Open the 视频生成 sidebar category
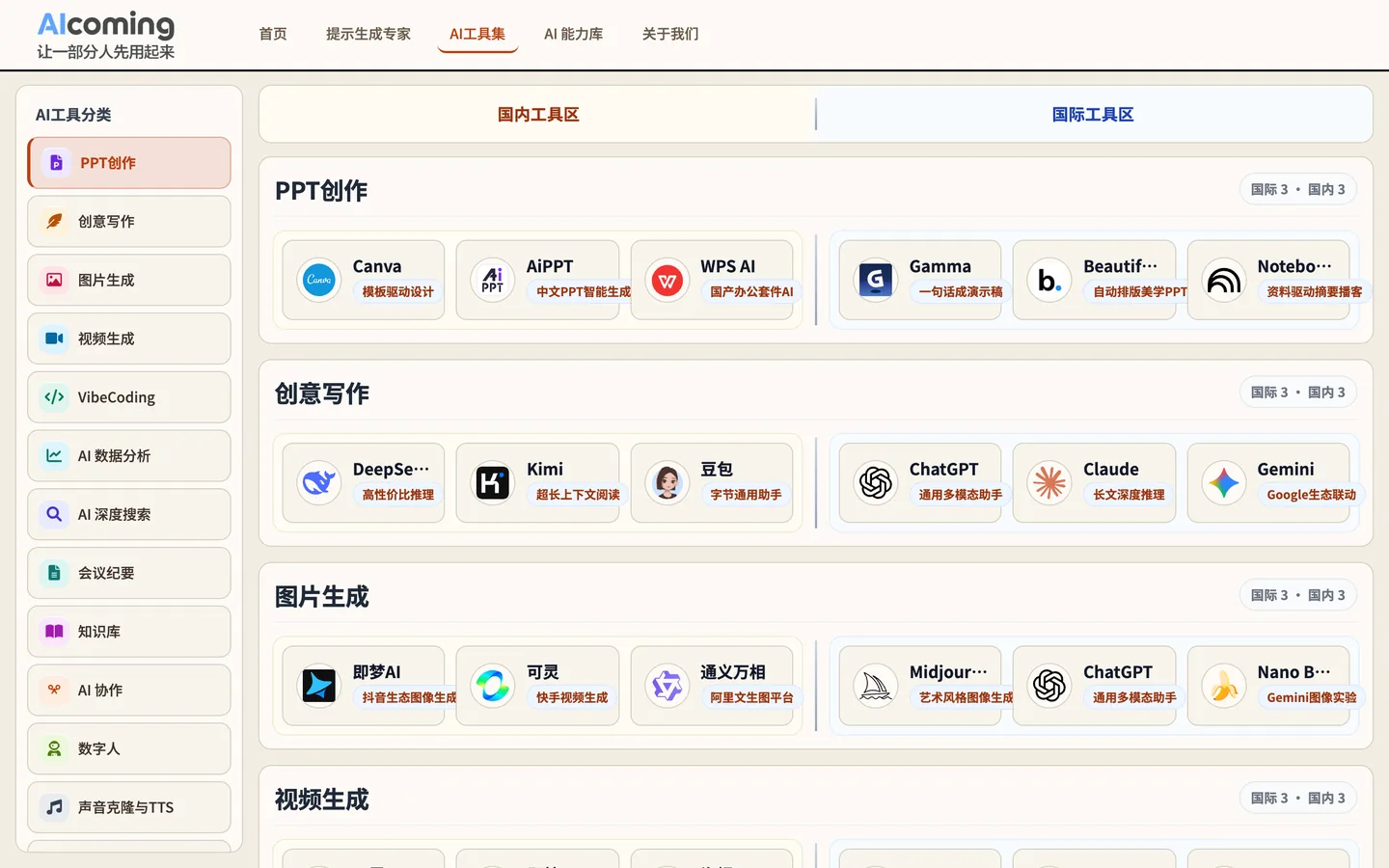Screen dimensions: 1389x868 pos(129,339)
